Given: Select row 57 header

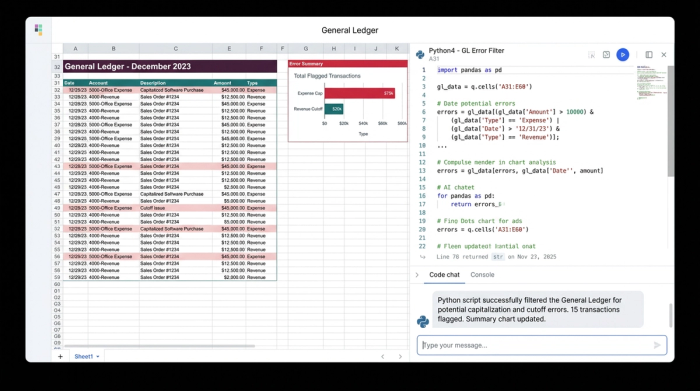Looking at the screenshot, I should [57, 263].
